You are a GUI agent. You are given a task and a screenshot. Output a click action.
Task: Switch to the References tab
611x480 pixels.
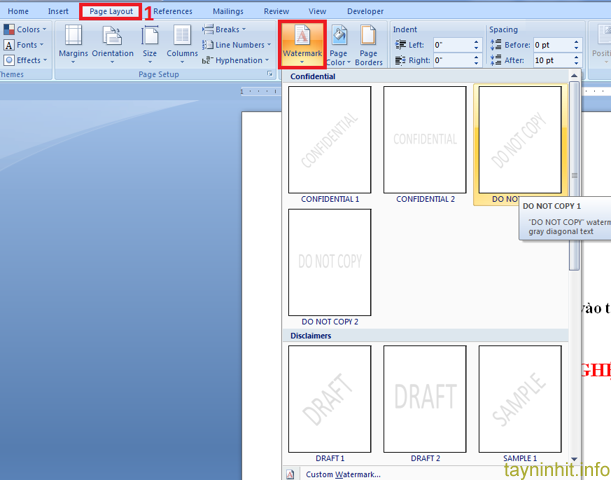pos(172,11)
